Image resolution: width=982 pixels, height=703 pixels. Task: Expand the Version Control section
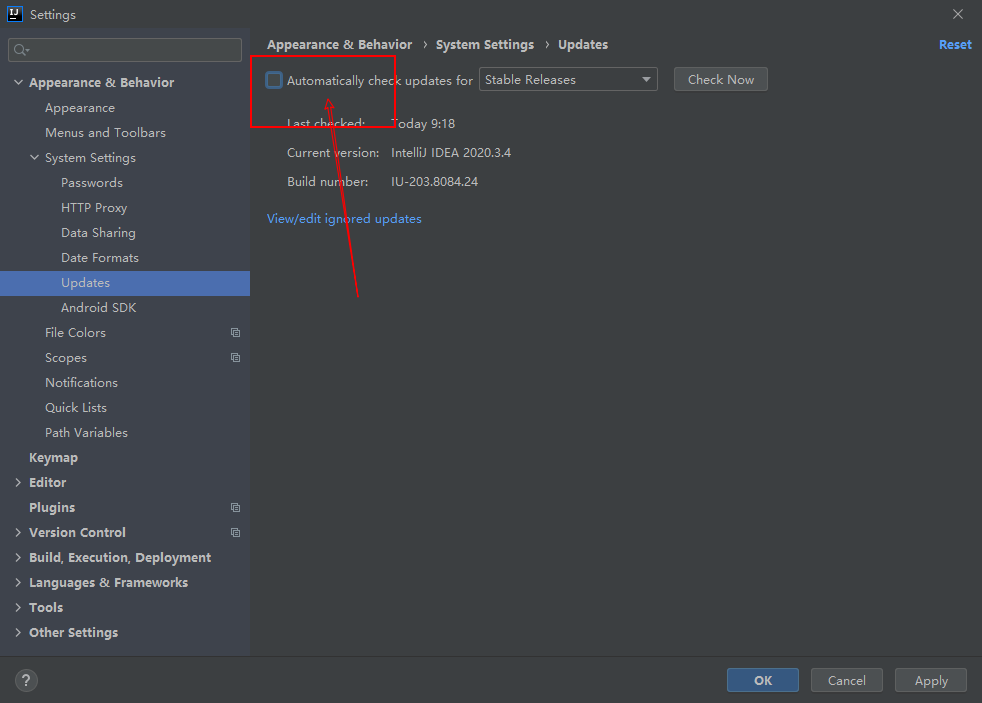18,532
